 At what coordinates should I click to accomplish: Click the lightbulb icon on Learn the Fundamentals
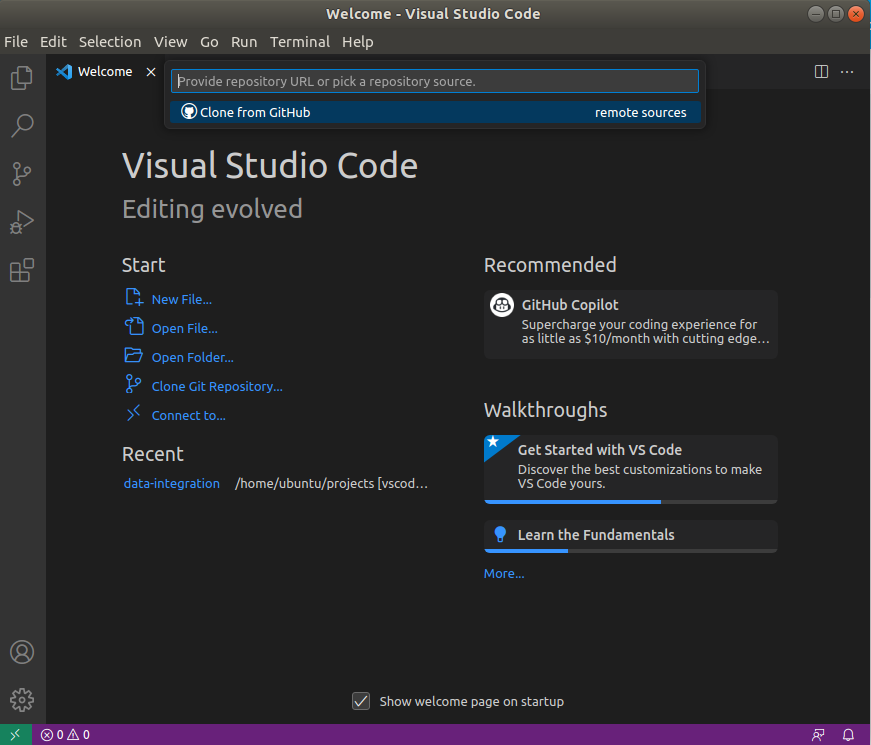click(500, 534)
